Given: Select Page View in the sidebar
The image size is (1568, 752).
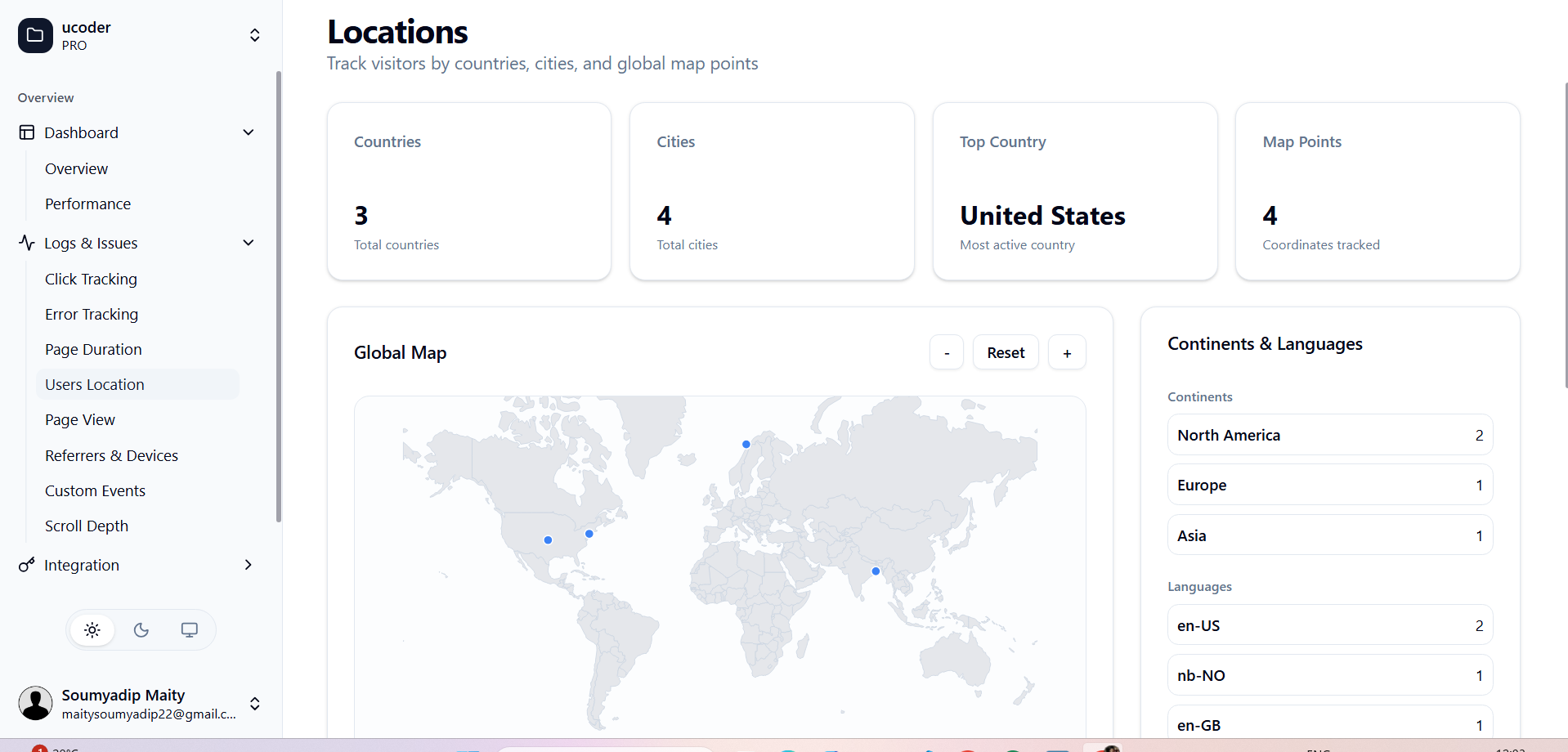Looking at the screenshot, I should point(79,419).
